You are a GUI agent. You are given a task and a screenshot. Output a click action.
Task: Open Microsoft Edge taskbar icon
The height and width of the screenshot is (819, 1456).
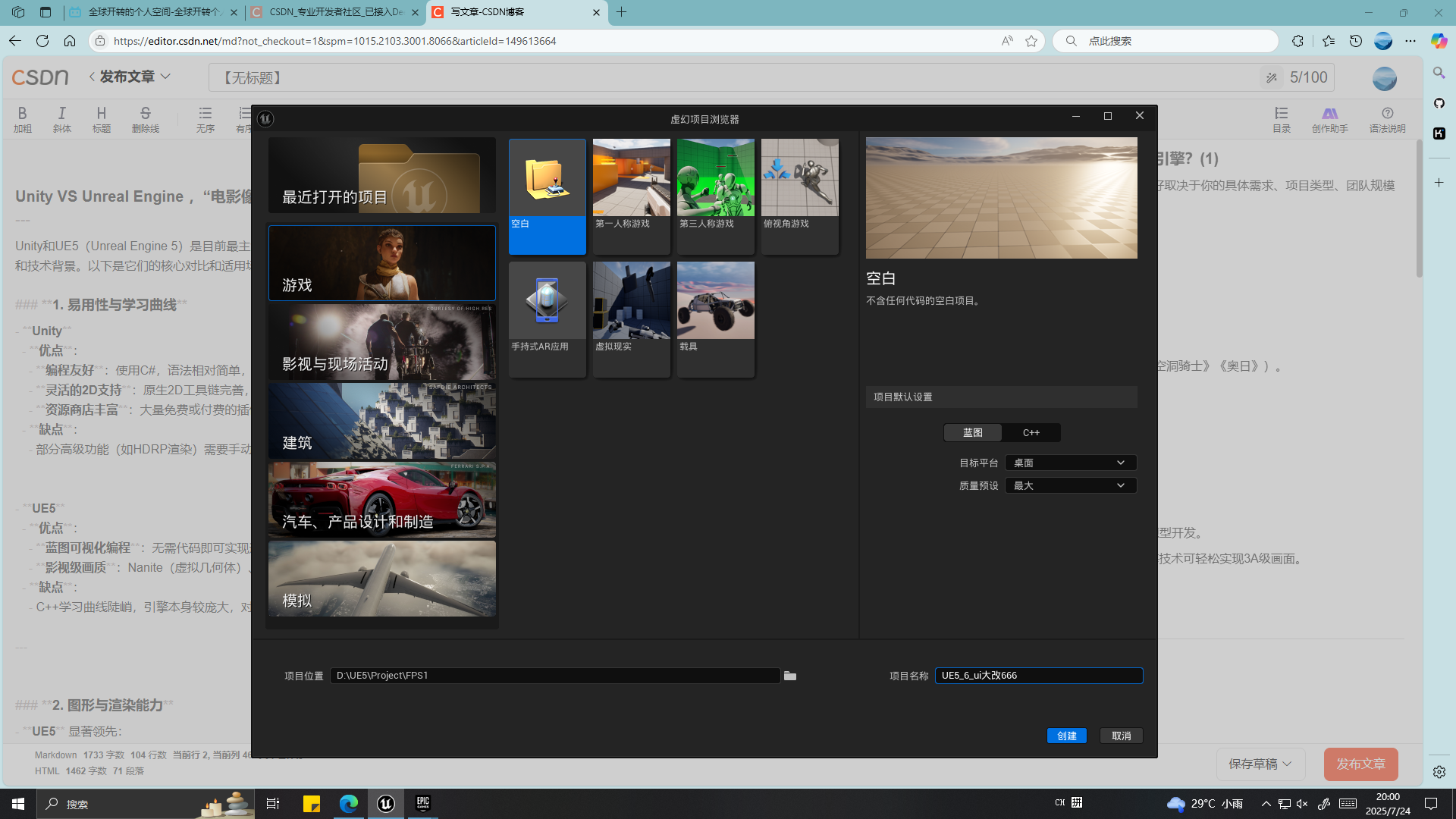tap(349, 804)
